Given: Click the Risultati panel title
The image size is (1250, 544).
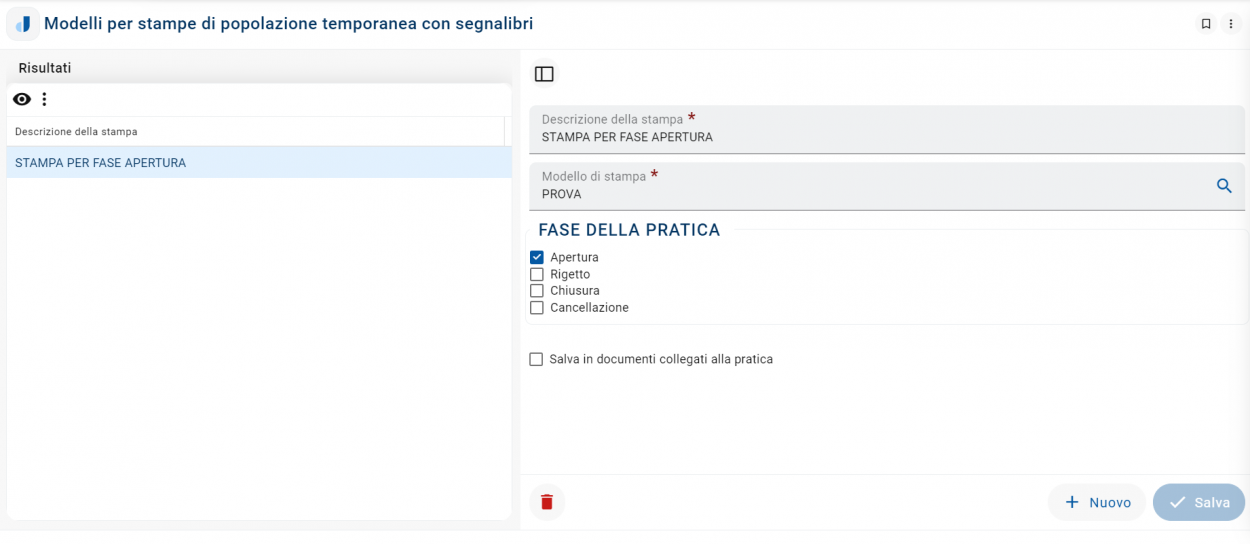Looking at the screenshot, I should point(45,68).
